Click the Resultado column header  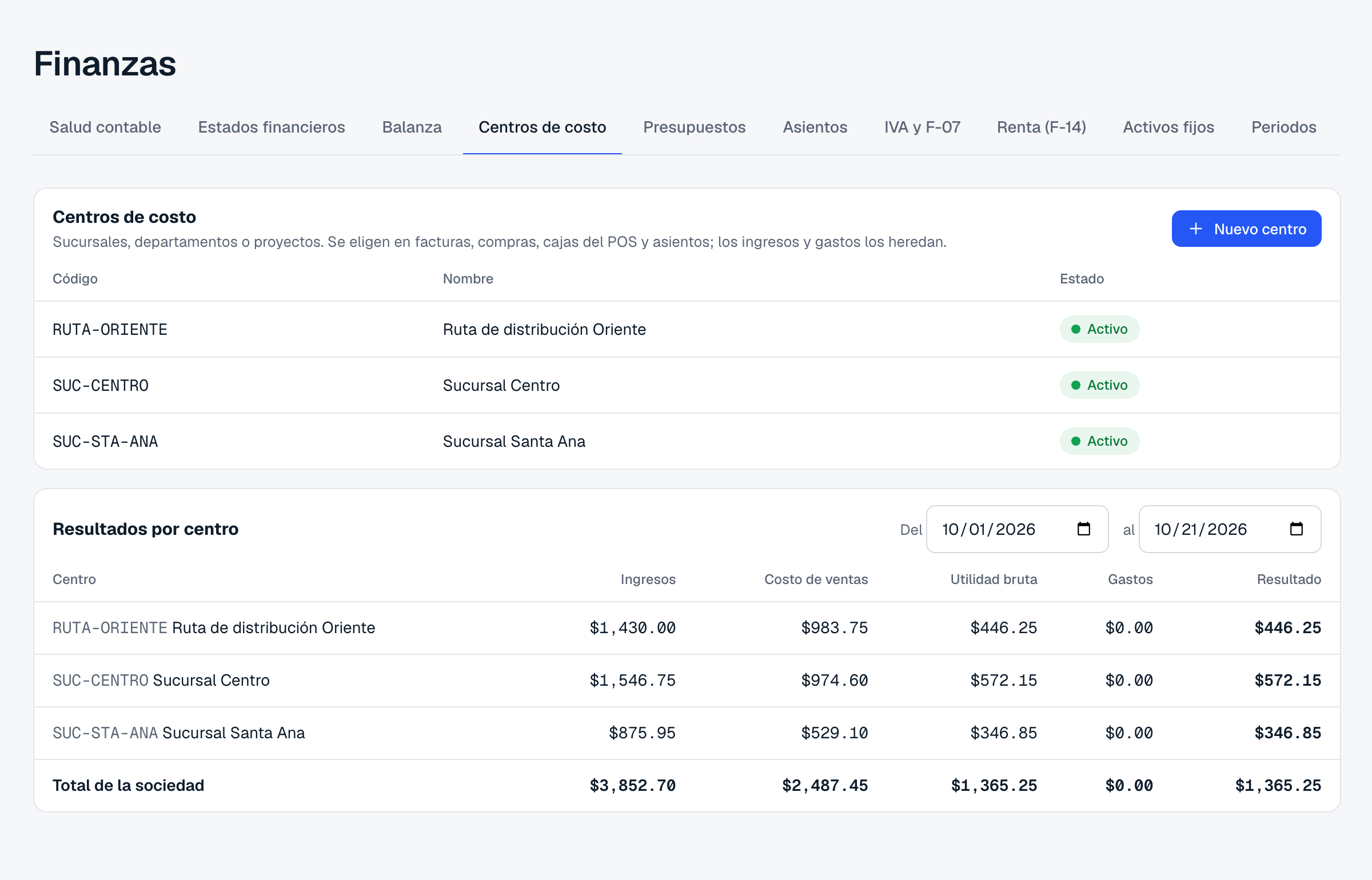click(1289, 579)
